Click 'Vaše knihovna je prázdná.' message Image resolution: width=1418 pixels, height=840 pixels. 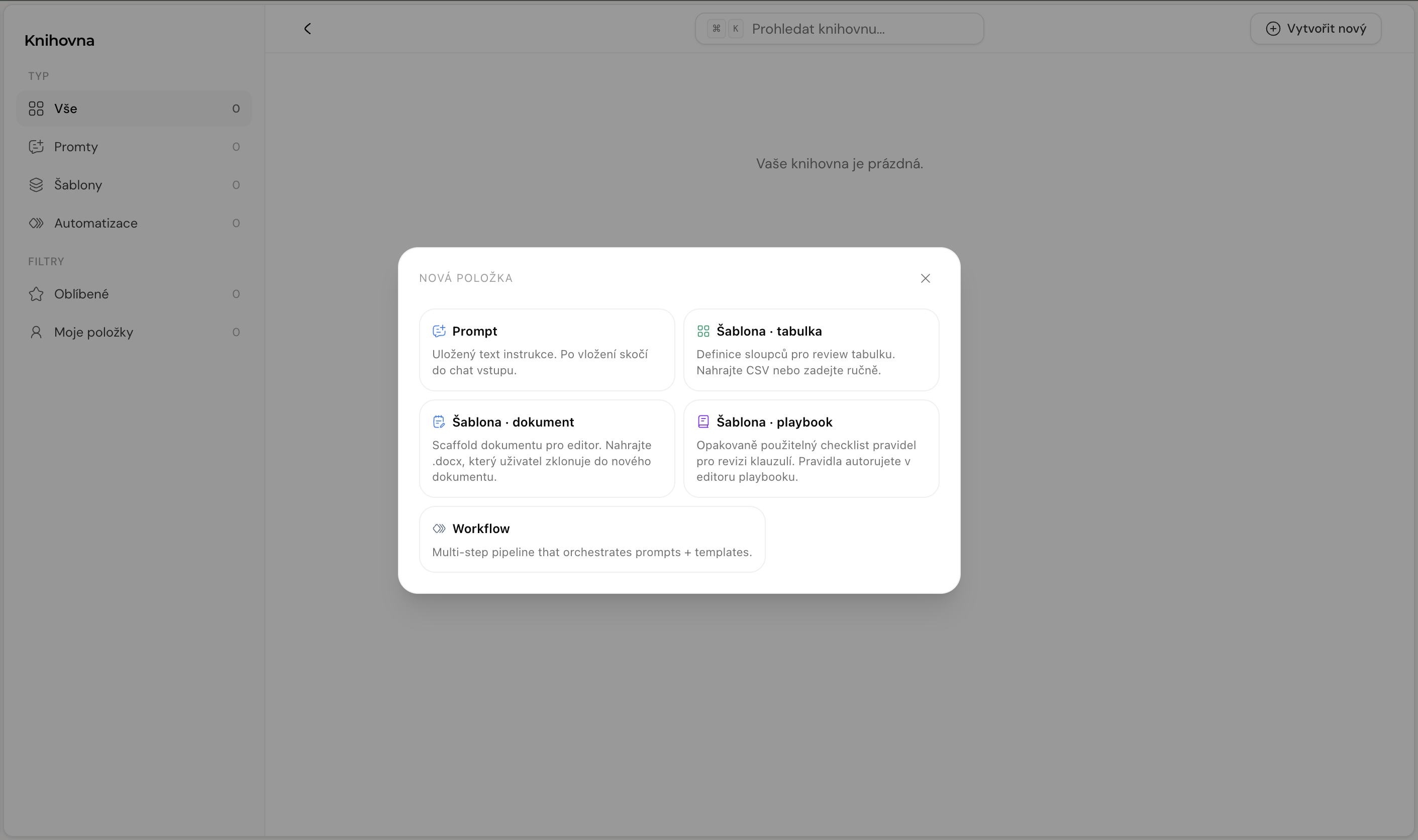[840, 164]
